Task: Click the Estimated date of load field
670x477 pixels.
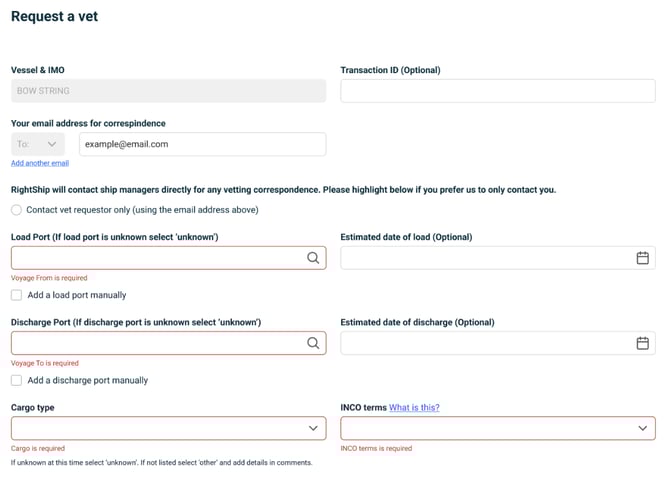Action: pos(485,258)
